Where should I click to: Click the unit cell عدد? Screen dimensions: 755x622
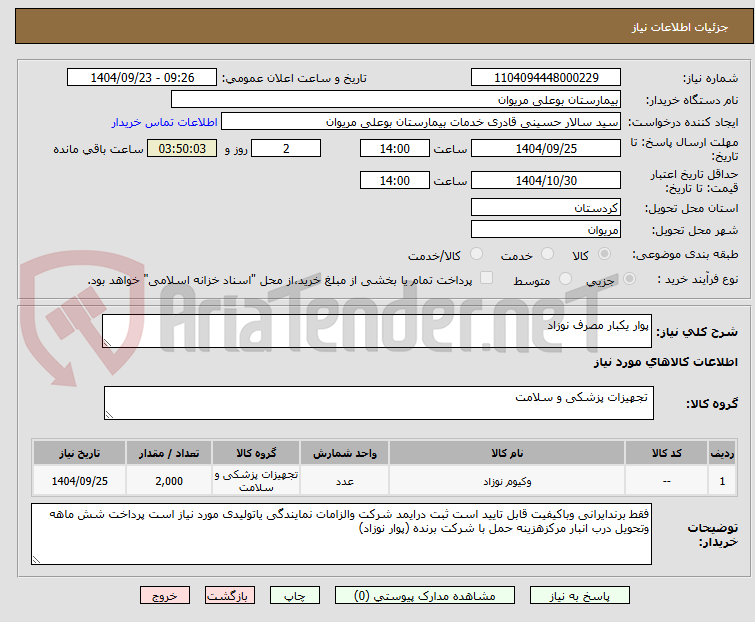pos(345,480)
